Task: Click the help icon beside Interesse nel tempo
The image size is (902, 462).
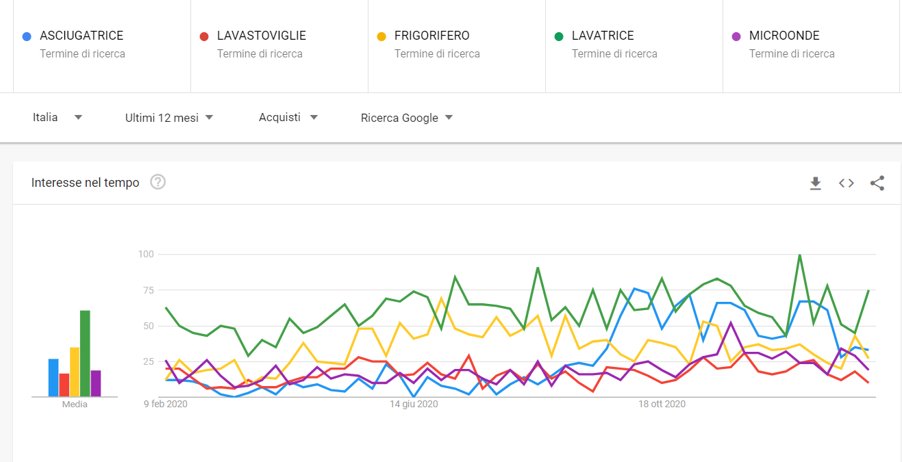Action: (x=157, y=182)
